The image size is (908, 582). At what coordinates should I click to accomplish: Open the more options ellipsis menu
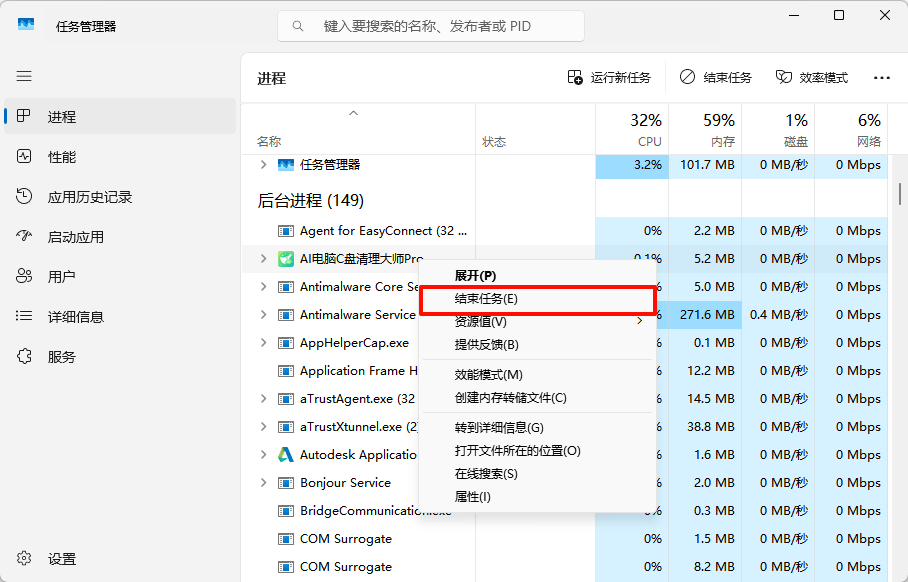click(x=880, y=77)
